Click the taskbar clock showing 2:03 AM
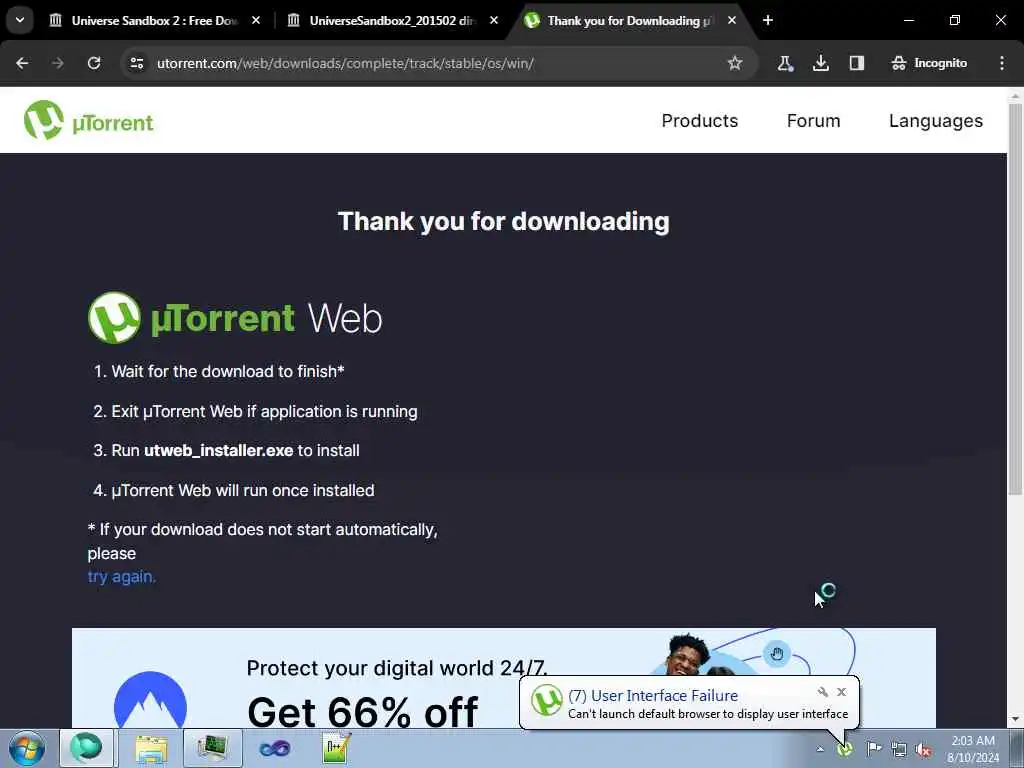The image size is (1024, 768). coord(973,748)
